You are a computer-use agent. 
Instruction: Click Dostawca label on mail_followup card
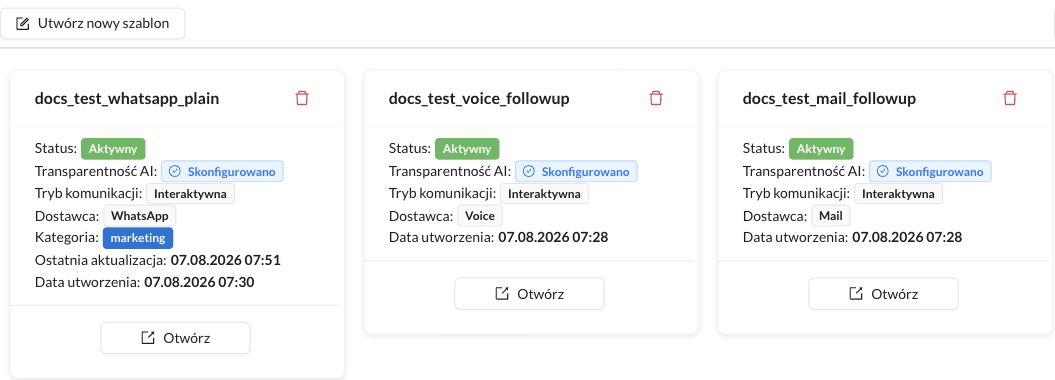click(775, 216)
